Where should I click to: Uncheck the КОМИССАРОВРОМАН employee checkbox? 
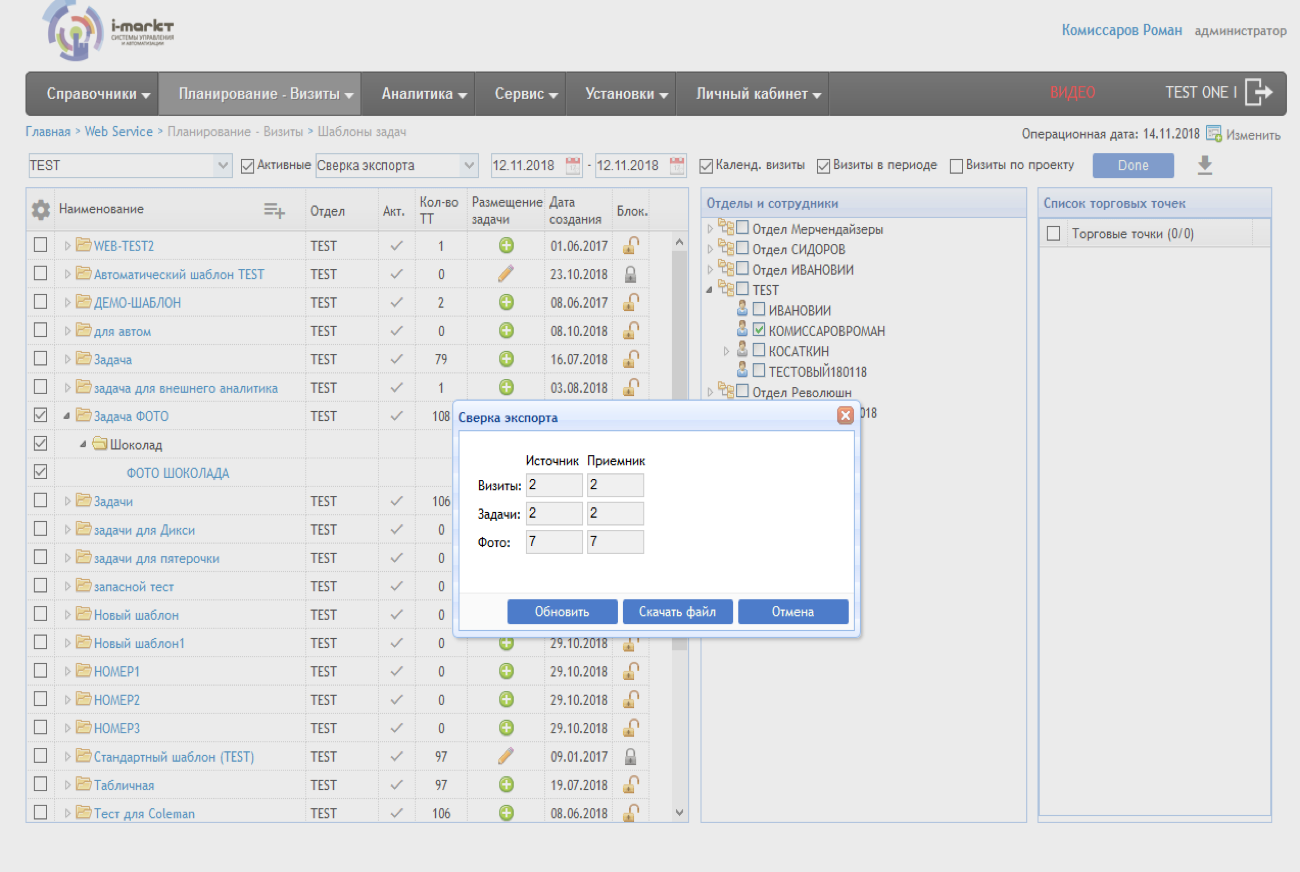(759, 331)
